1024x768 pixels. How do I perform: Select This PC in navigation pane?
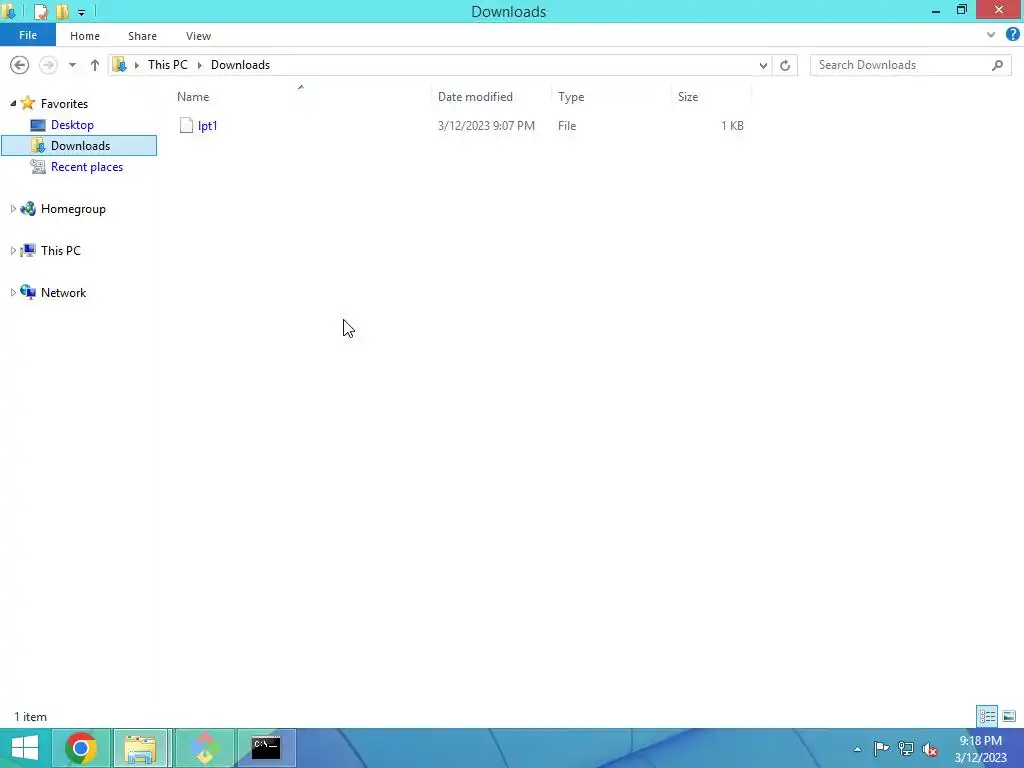(x=61, y=251)
